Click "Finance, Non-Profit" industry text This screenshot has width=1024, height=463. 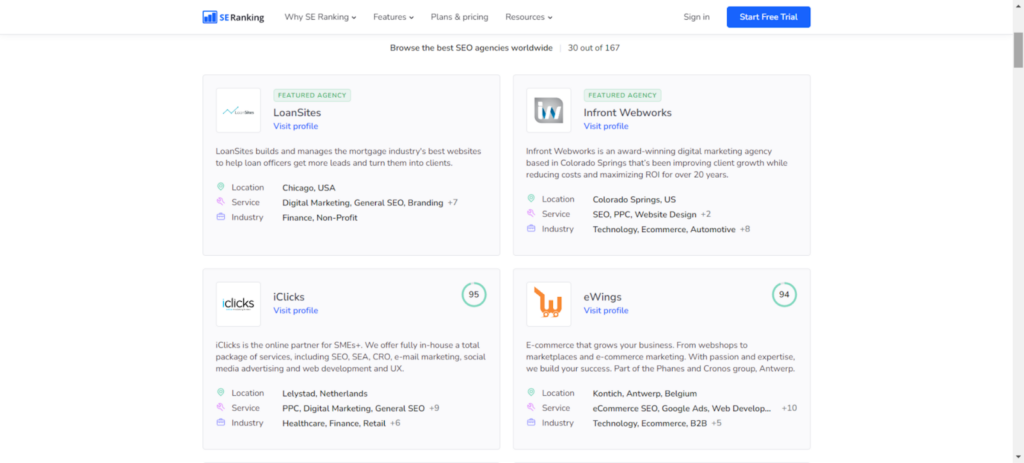pos(320,217)
